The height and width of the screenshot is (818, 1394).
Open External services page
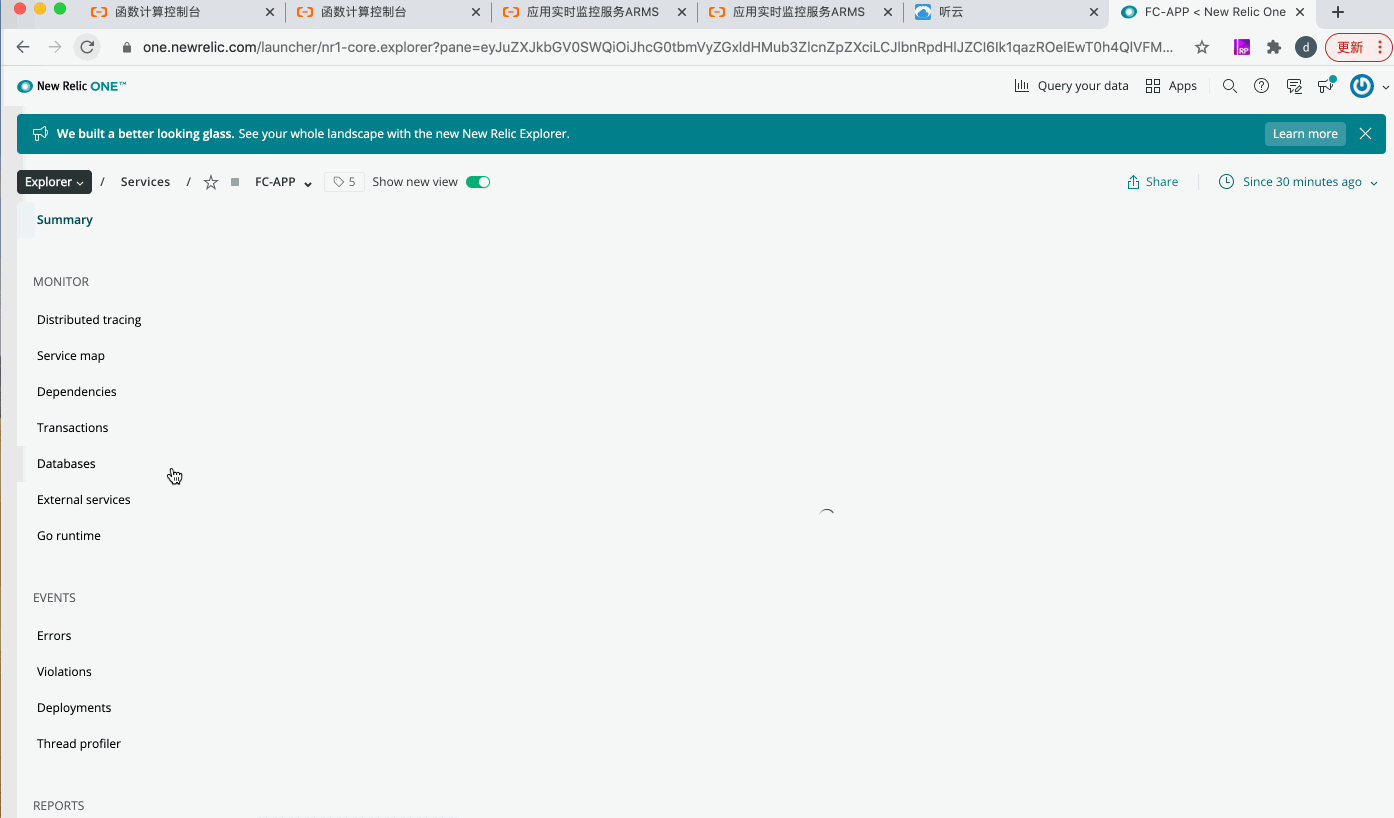(x=84, y=500)
